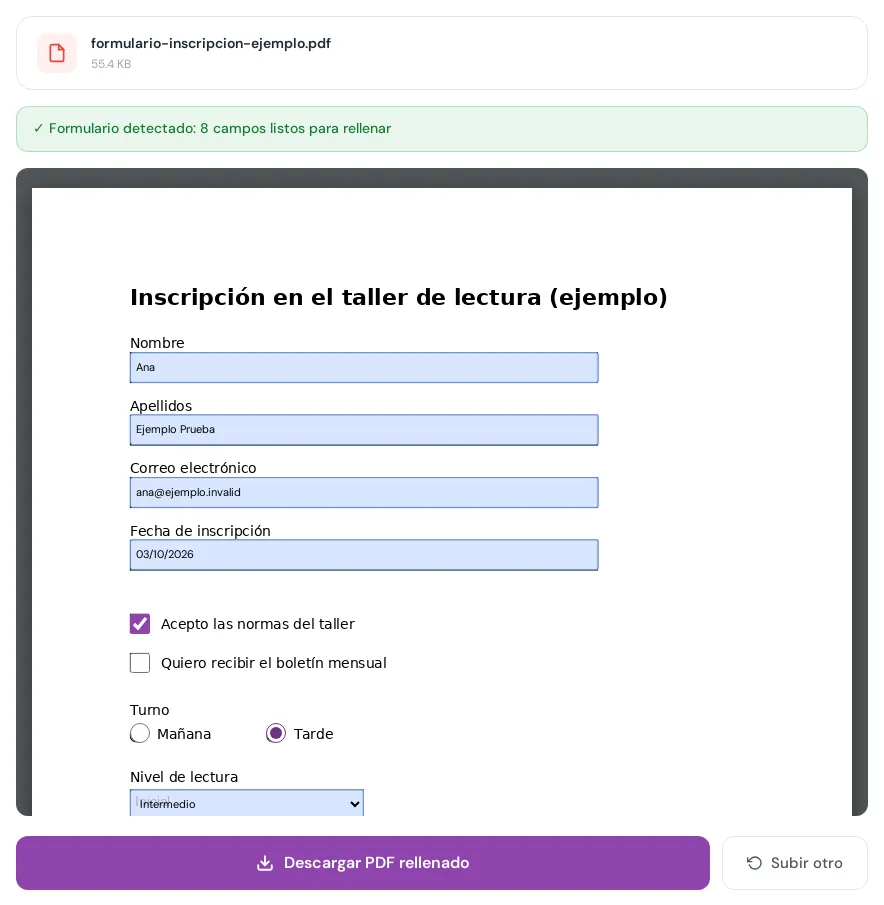The image size is (884, 905).
Task: Check Quiero recibir el boletín mensual
Action: (x=140, y=663)
